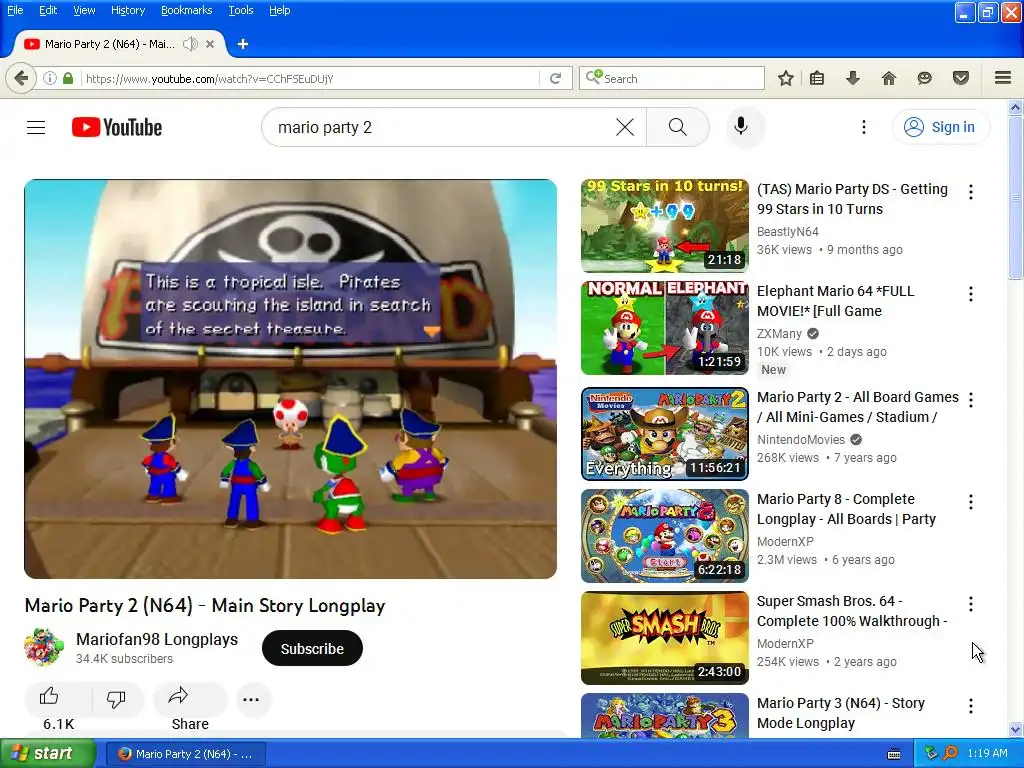This screenshot has width=1024, height=768.
Task: Open the Bookmarks menu
Action: point(187,10)
